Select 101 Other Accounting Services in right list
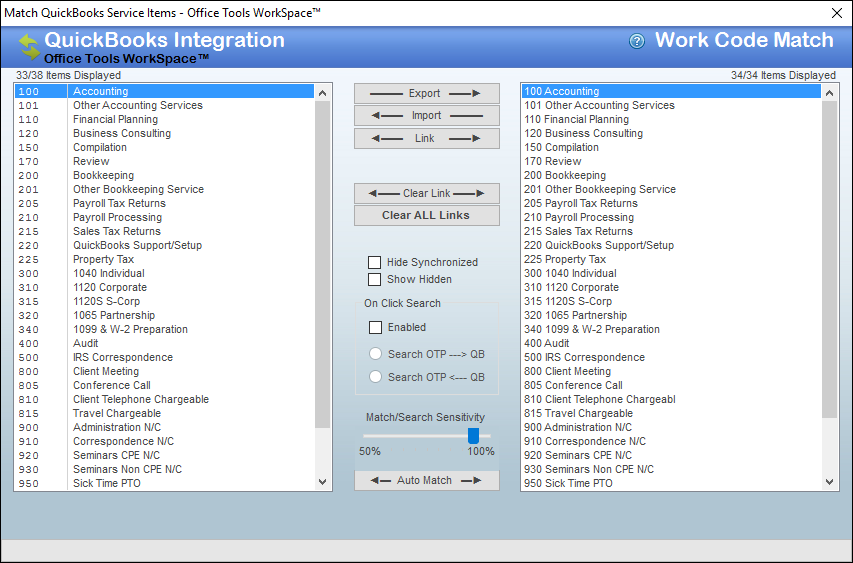853x563 pixels. click(x=671, y=106)
